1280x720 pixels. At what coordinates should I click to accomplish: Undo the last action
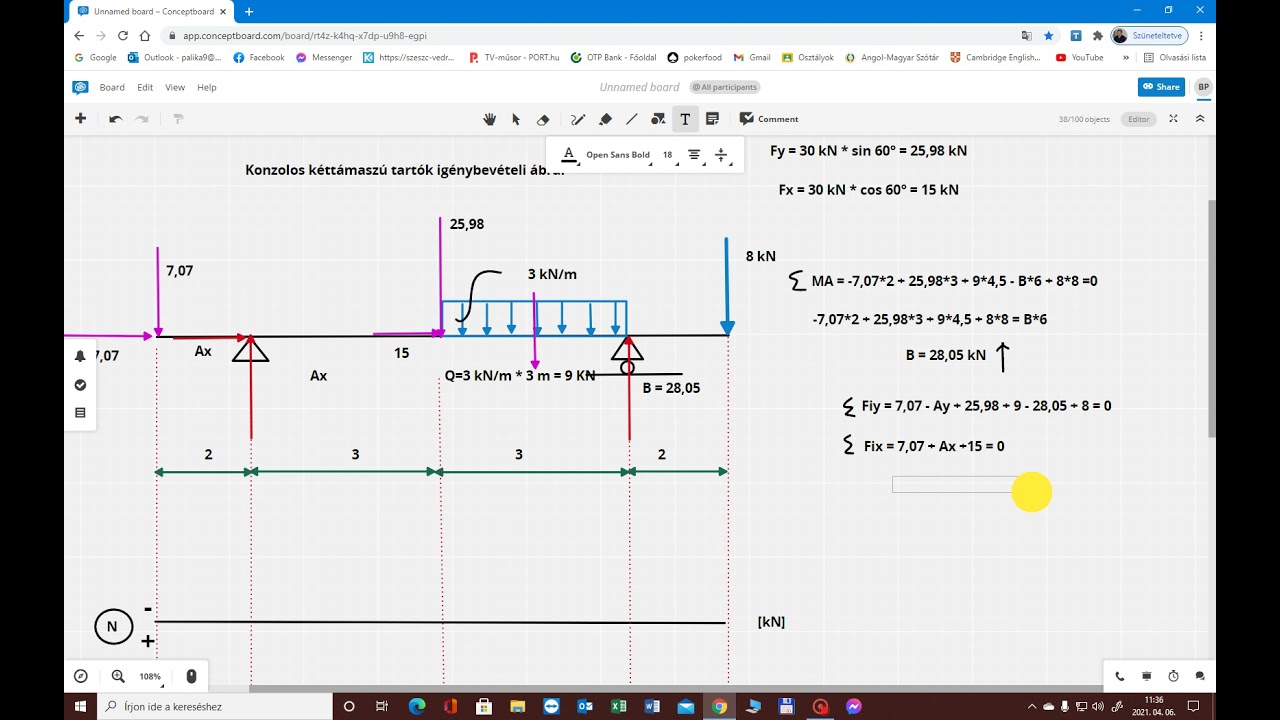[x=115, y=119]
